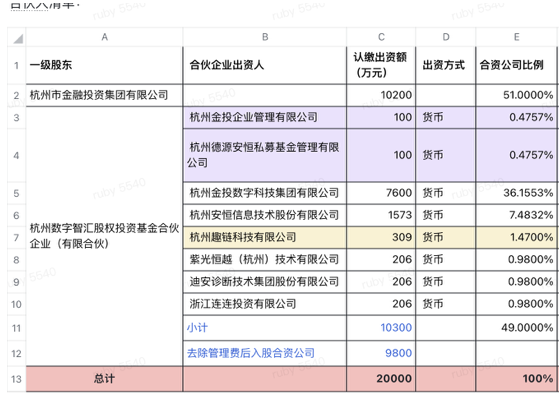Select the 总计 cell in red row

point(104,379)
